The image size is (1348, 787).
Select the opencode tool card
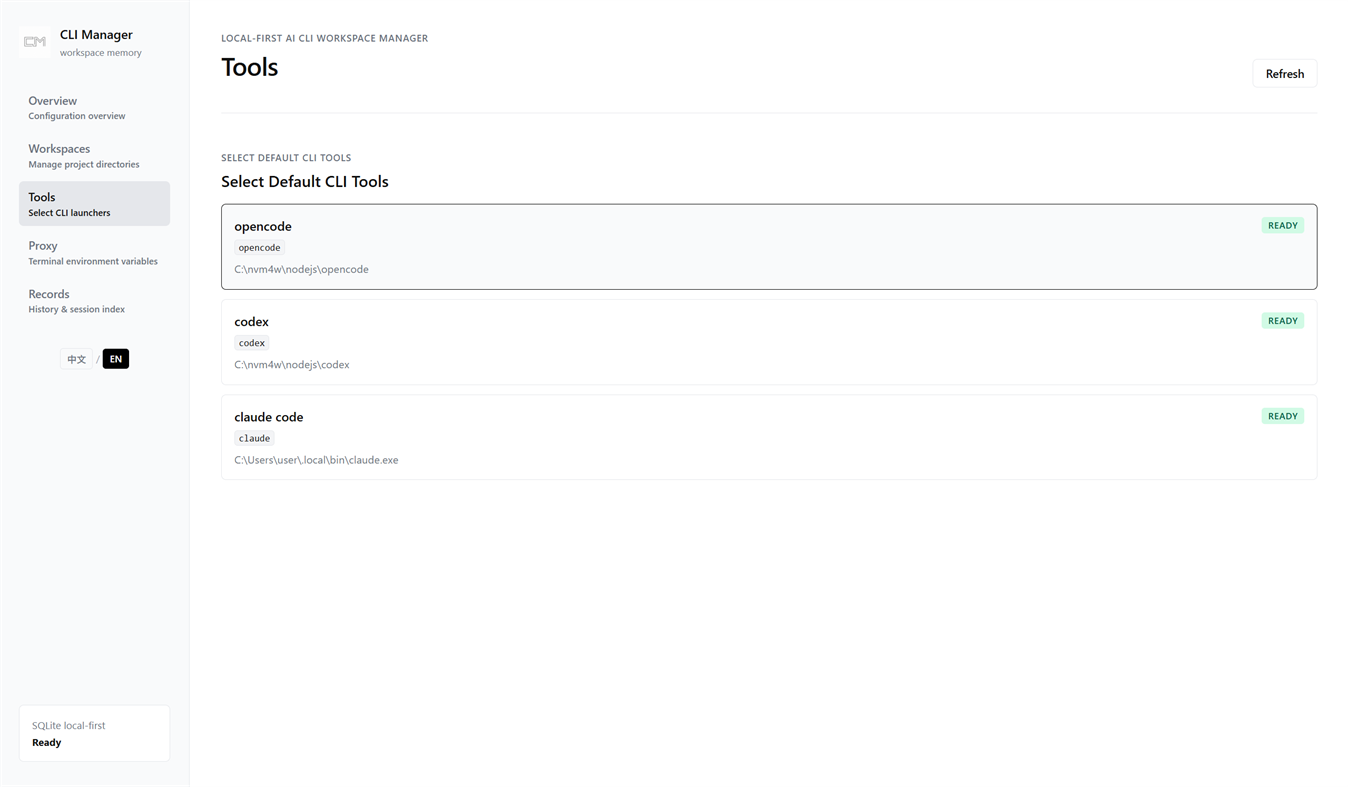(x=769, y=247)
